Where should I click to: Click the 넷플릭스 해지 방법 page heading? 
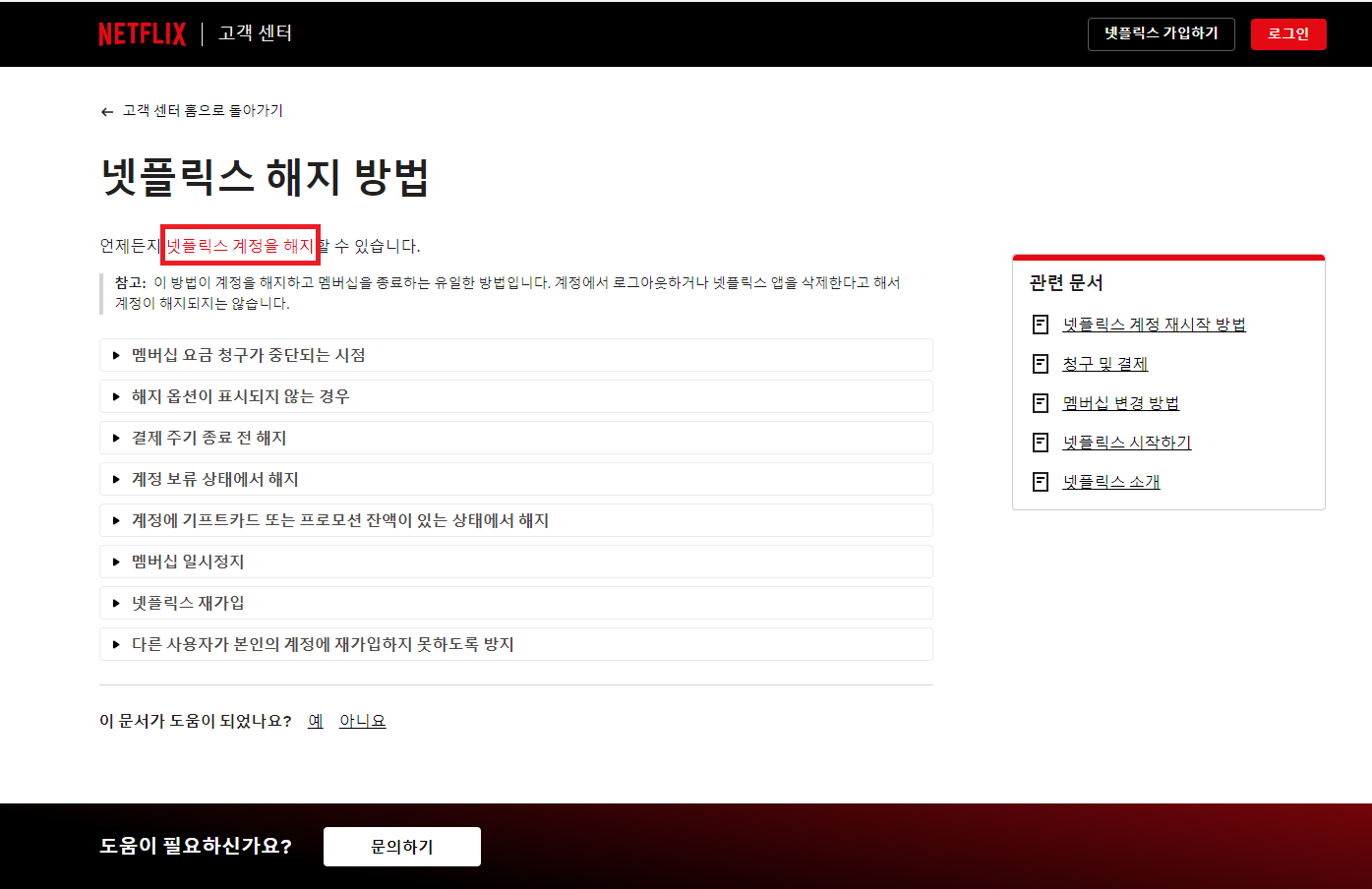(x=265, y=177)
